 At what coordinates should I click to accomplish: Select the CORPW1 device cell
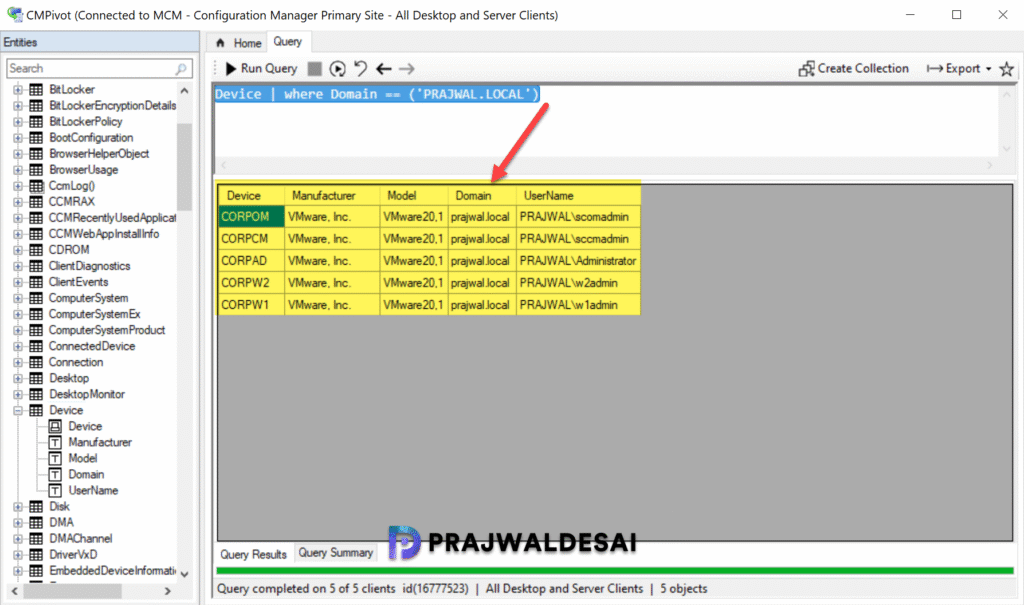point(251,305)
